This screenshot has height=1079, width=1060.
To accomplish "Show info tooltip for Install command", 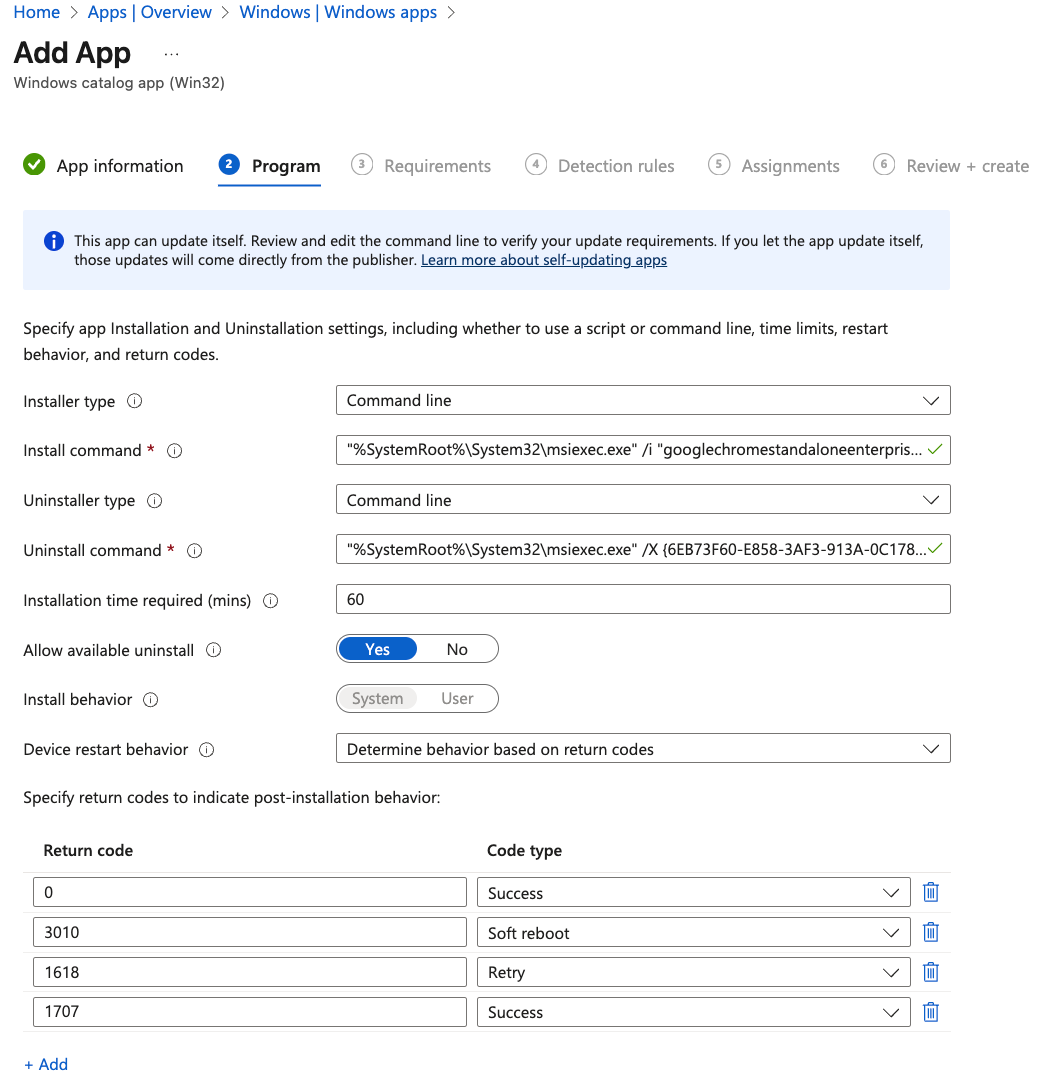I will tap(174, 451).
